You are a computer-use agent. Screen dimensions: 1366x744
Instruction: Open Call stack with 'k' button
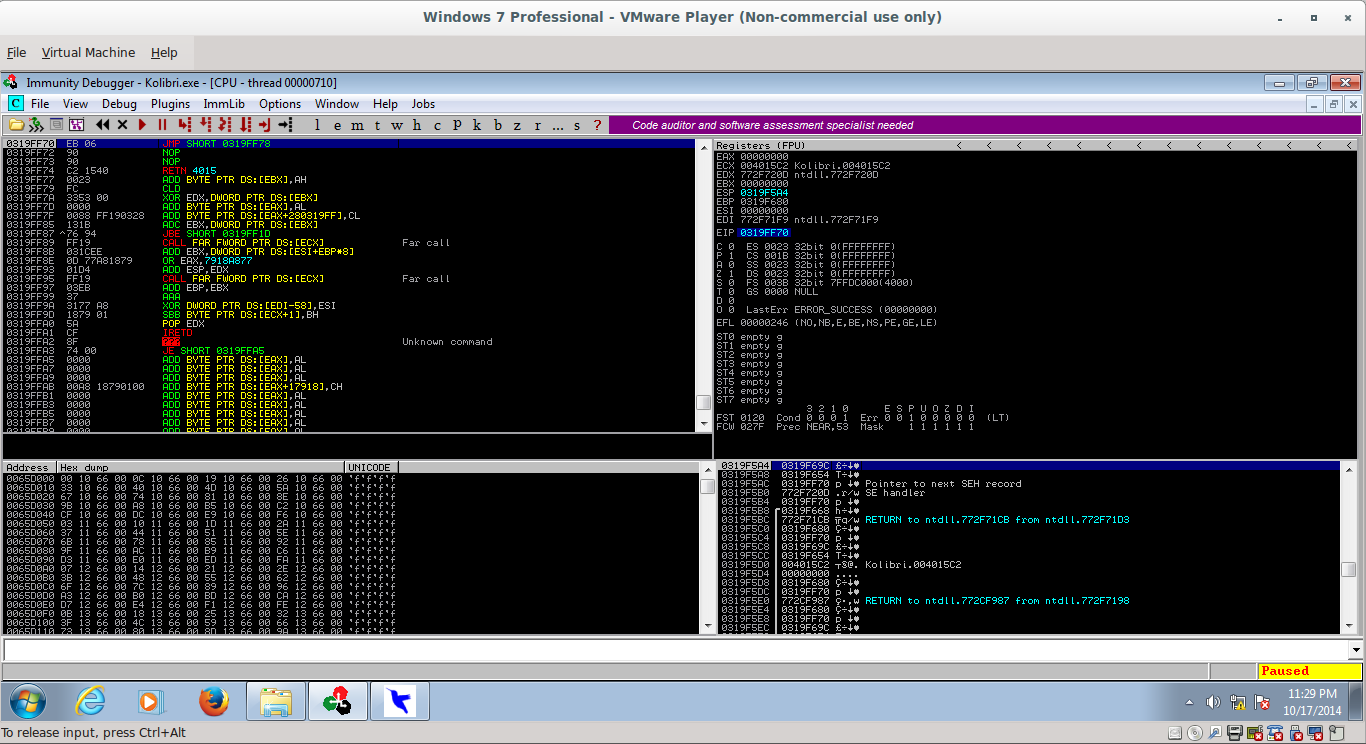(x=477, y=125)
